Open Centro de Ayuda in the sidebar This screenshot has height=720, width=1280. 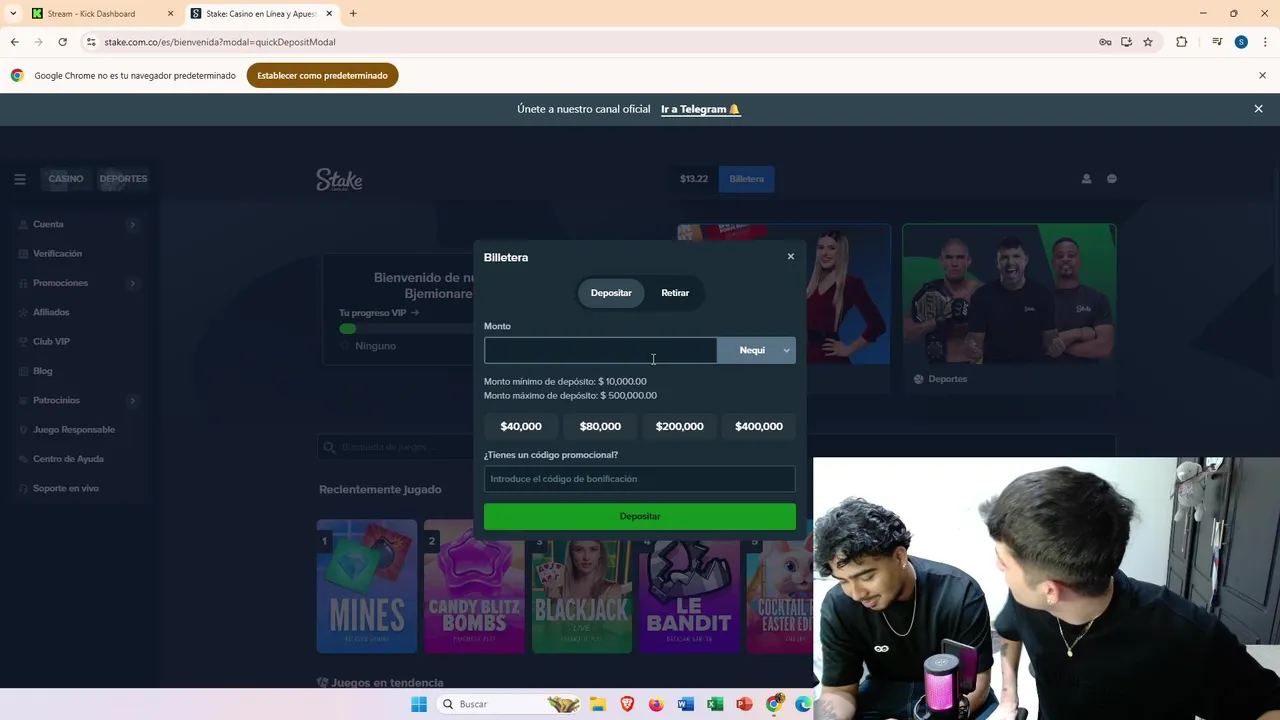pyautogui.click(x=68, y=459)
